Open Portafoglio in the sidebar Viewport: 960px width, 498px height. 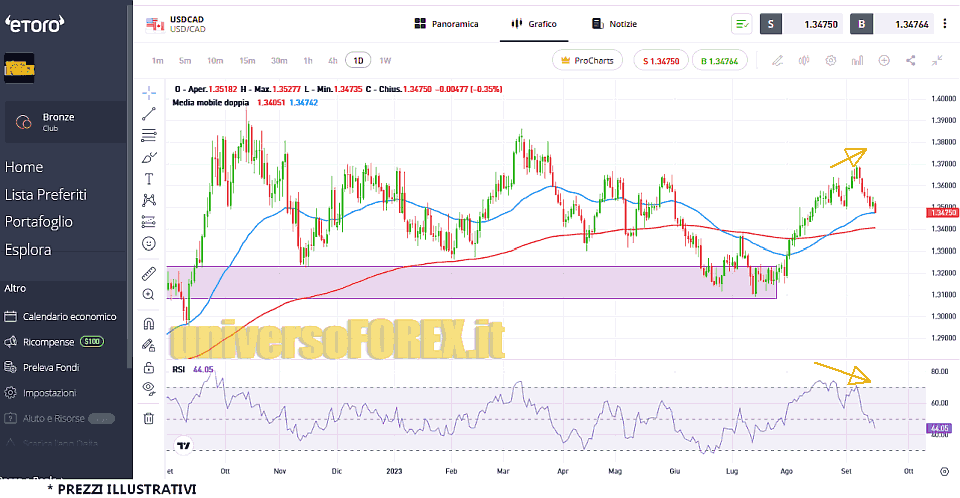pyautogui.click(x=38, y=222)
